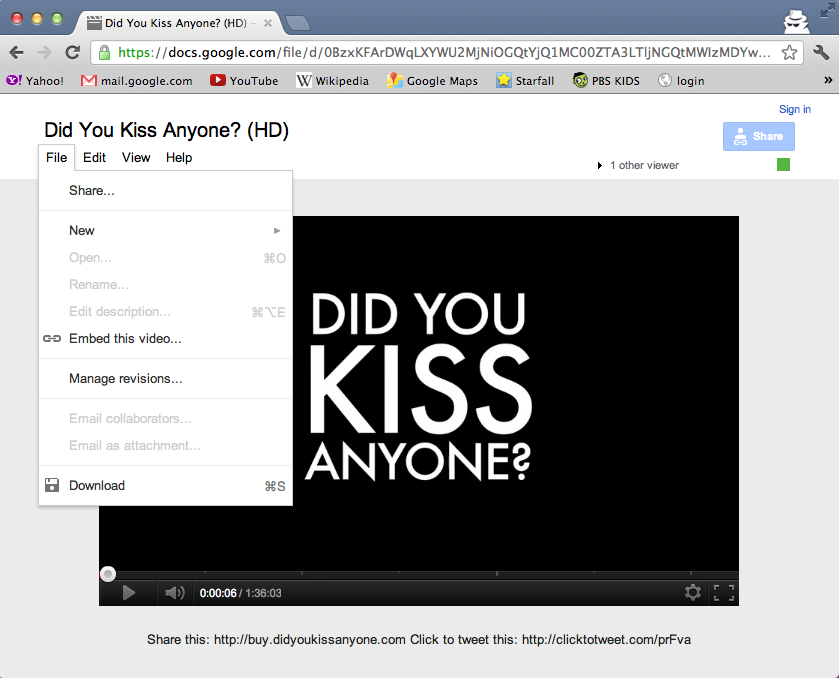Choose Share... from the File menu
Screen dimensions: 839x678
166,191
